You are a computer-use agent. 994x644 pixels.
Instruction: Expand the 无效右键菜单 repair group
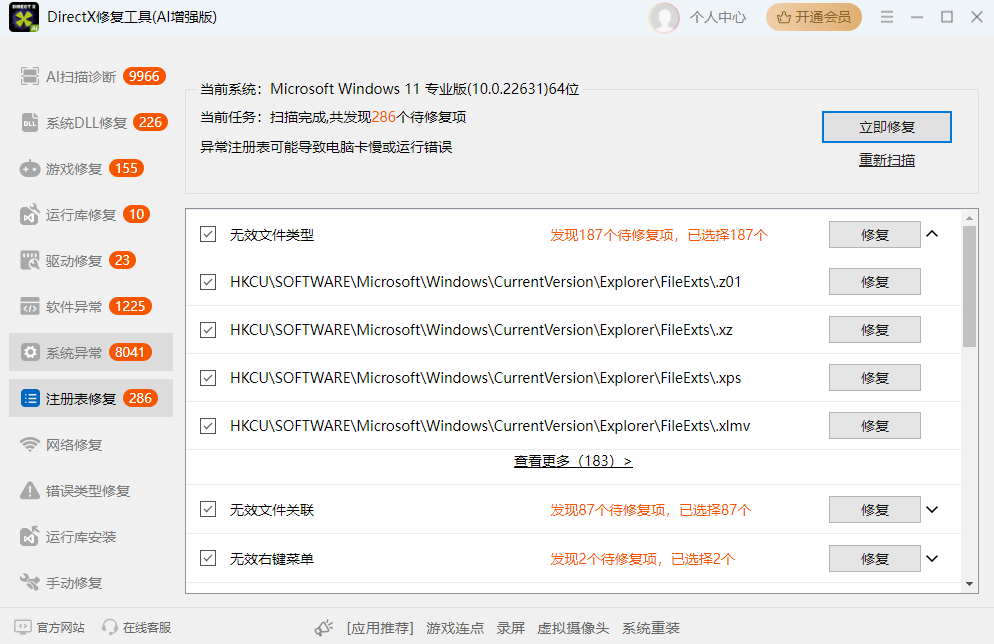point(932,558)
